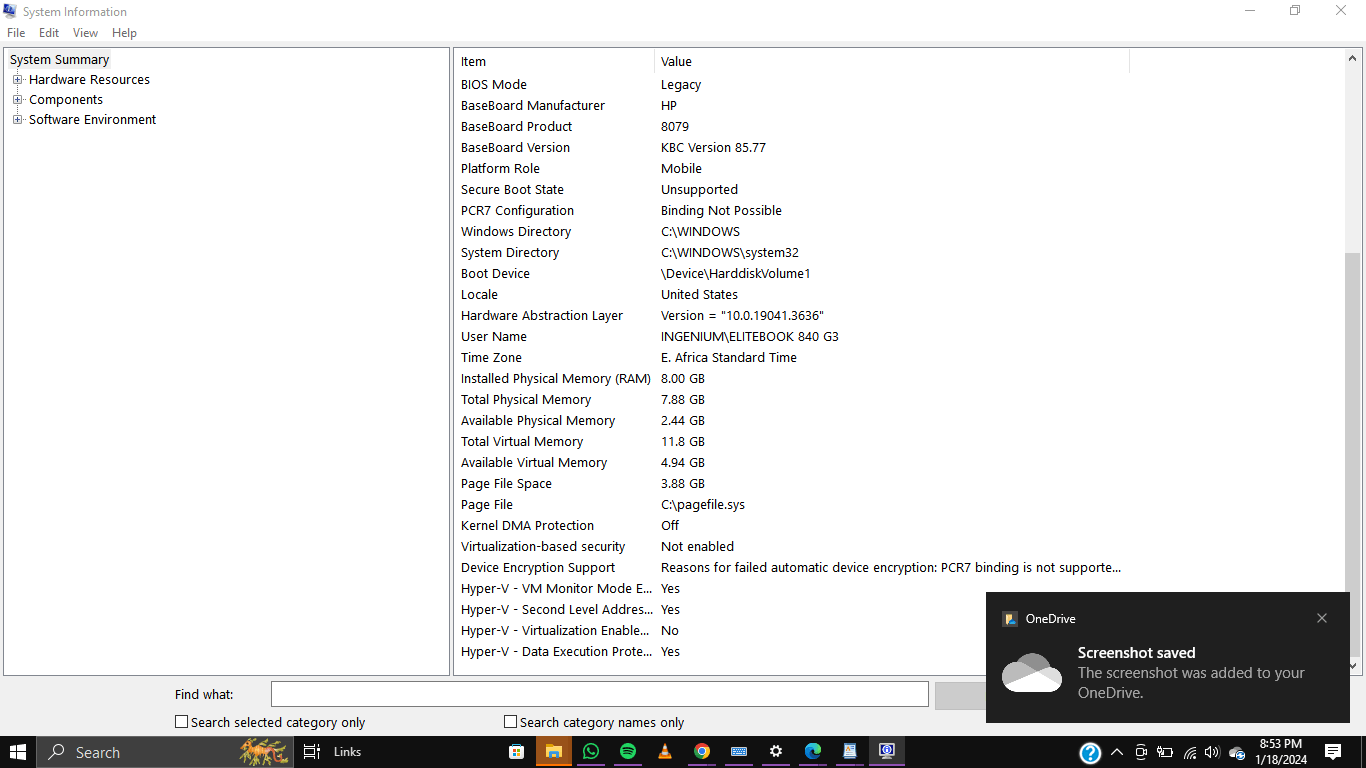Screen dimensions: 1366x768
Task: Select the Hardware Resources label
Action: click(89, 80)
